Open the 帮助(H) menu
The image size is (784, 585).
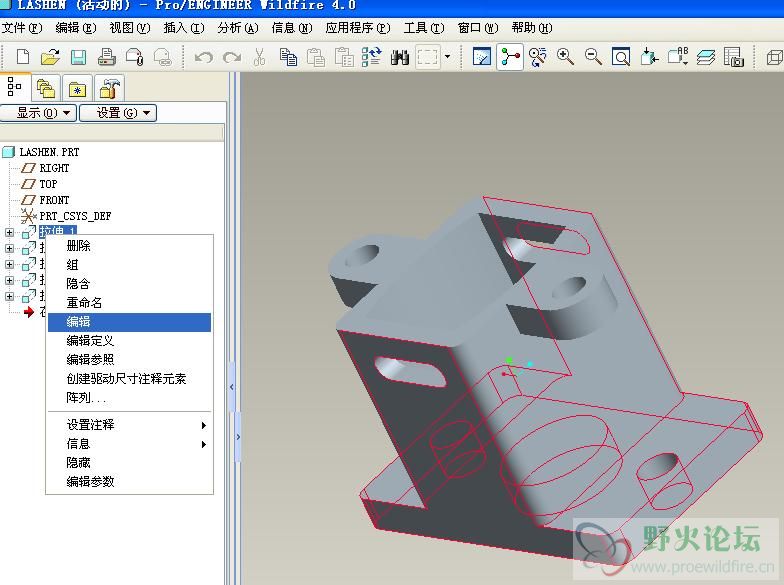[x=532, y=28]
